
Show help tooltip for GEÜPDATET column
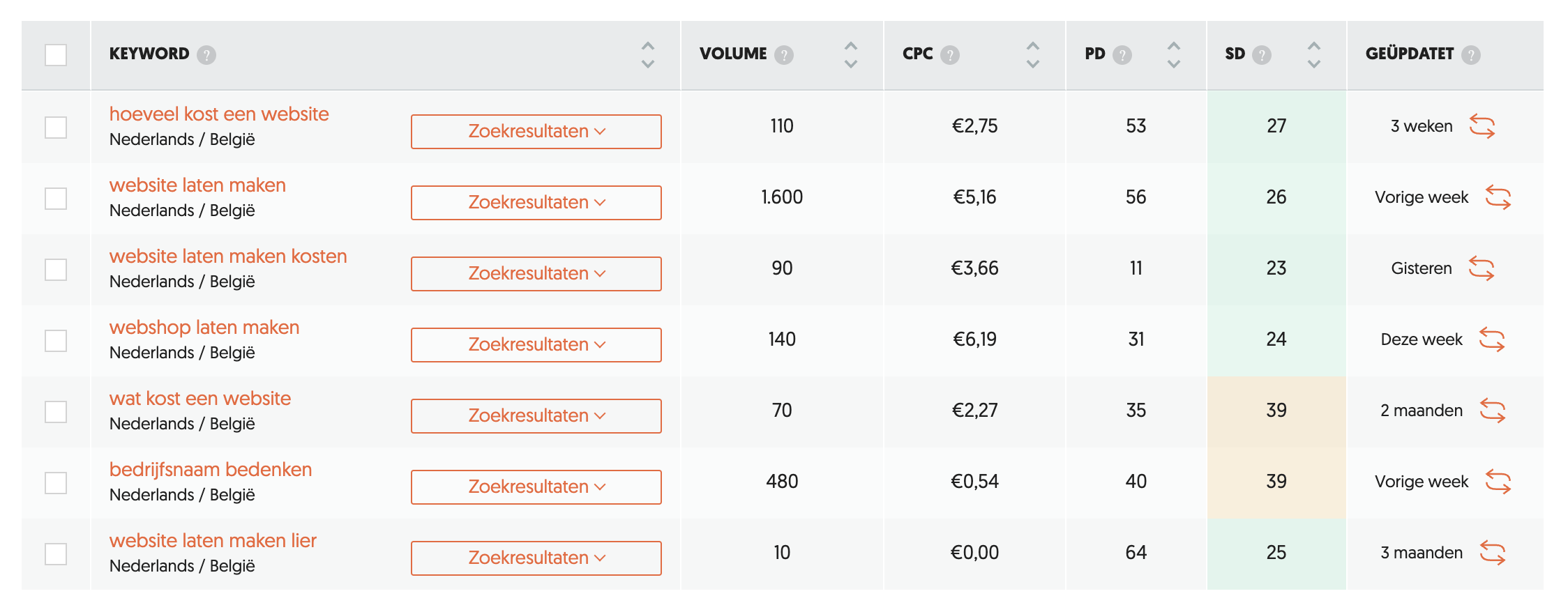point(1471,55)
